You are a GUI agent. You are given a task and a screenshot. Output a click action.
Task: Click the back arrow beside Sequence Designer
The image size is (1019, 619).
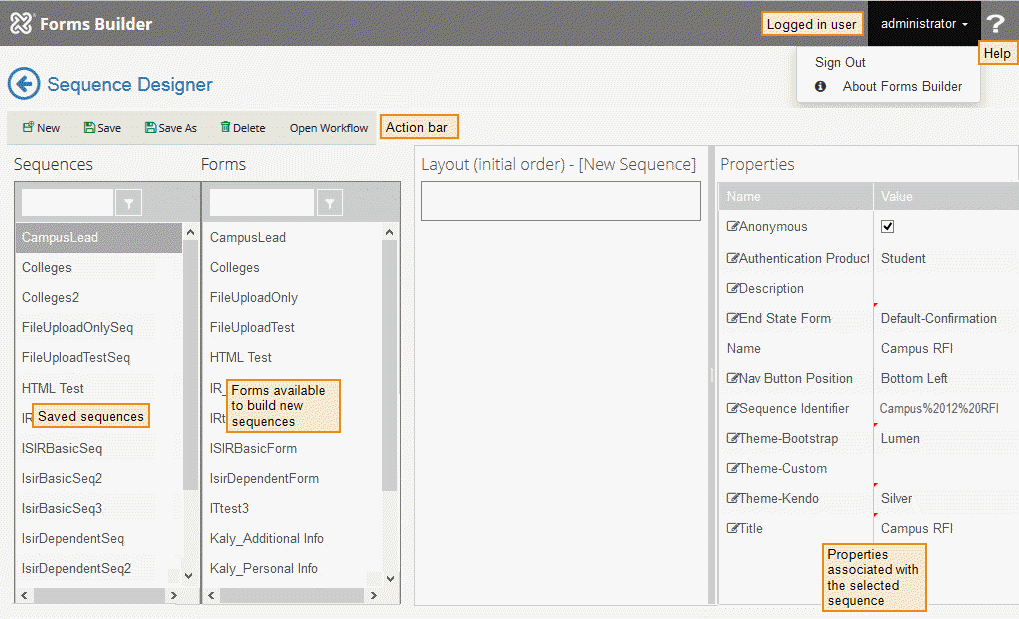pos(24,84)
